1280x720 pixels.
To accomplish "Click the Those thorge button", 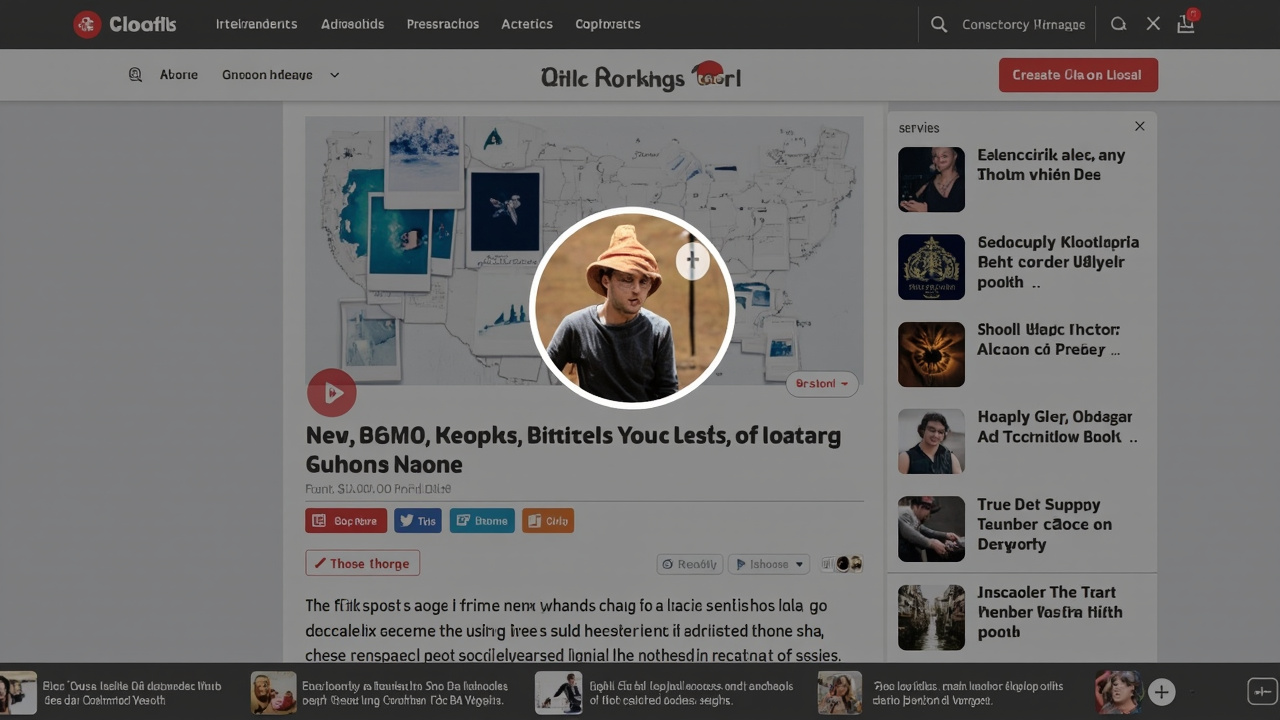I will [362, 563].
